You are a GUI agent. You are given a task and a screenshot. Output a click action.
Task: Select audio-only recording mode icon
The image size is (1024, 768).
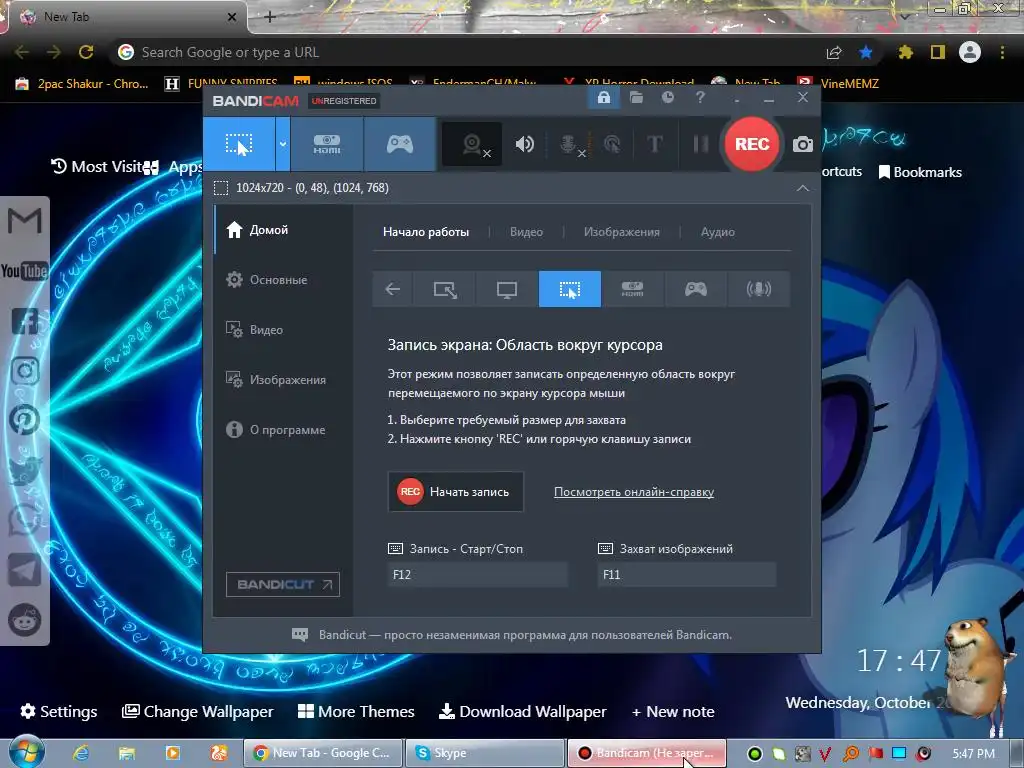(x=758, y=289)
